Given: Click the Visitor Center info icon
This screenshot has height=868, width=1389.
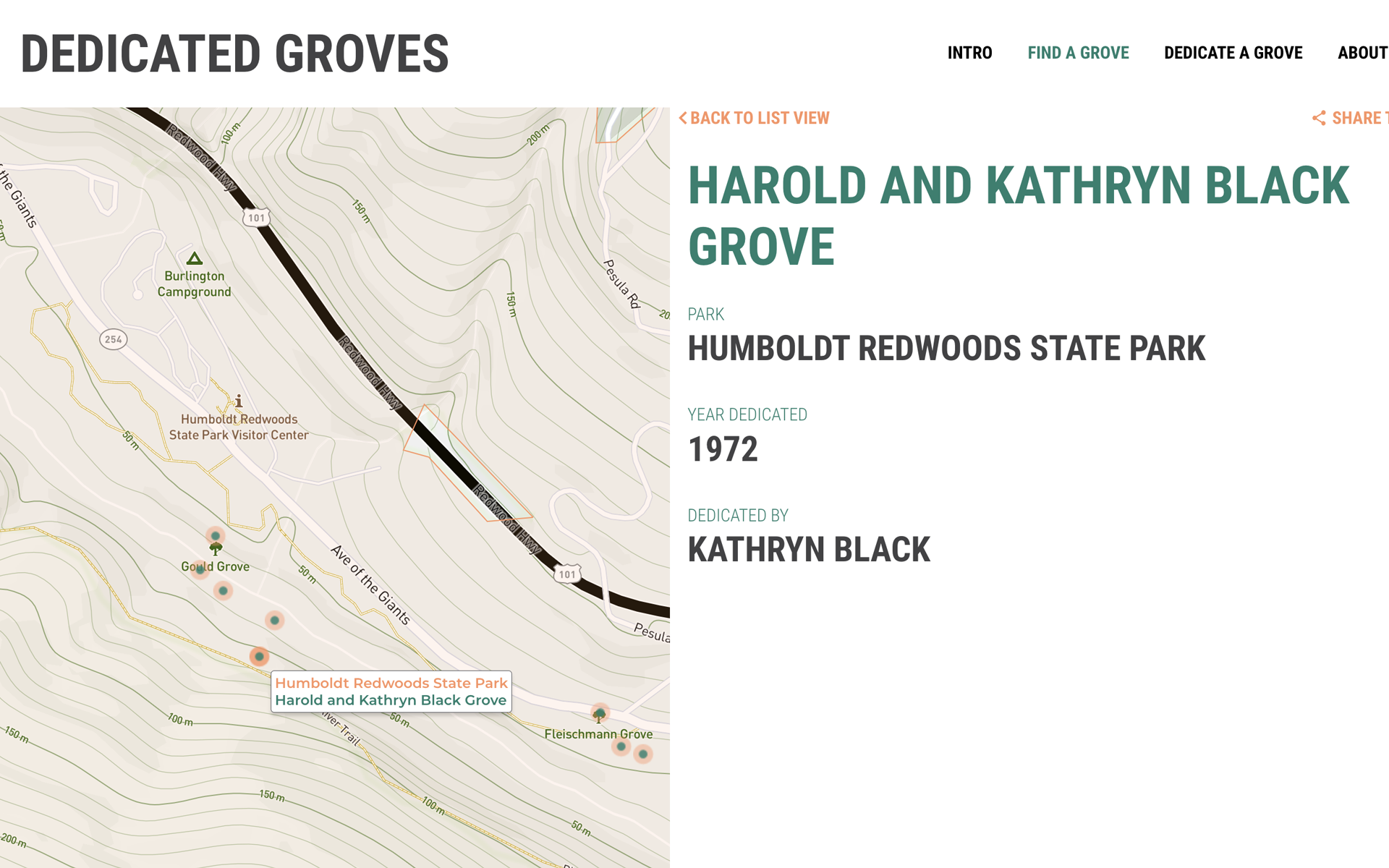Looking at the screenshot, I should tap(239, 401).
